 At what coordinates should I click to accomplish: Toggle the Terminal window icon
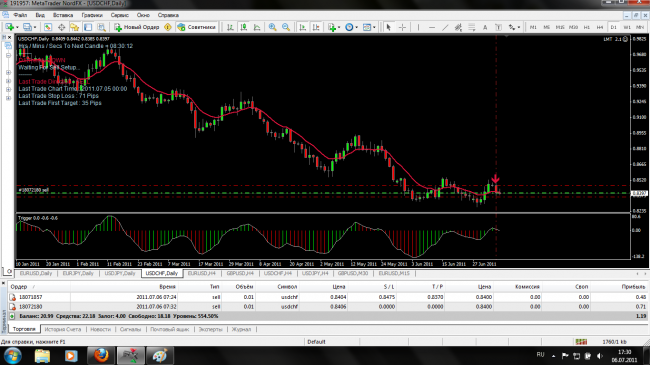click(x=88, y=27)
